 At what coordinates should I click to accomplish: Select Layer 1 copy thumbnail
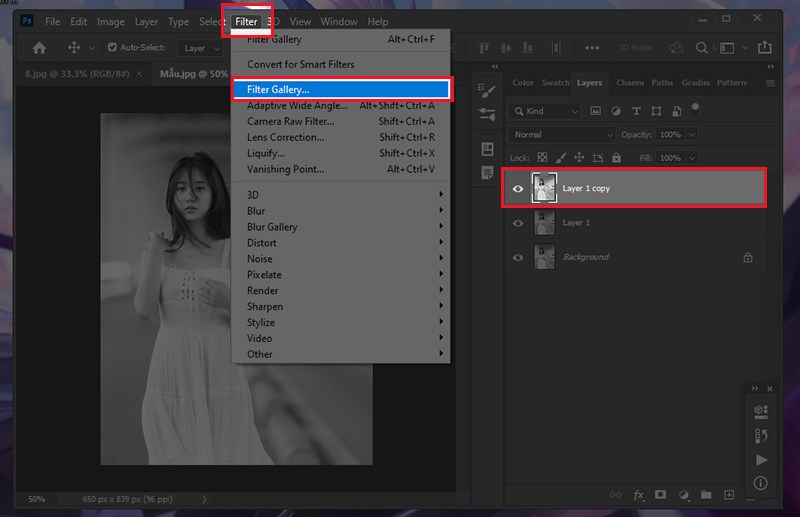coord(544,188)
